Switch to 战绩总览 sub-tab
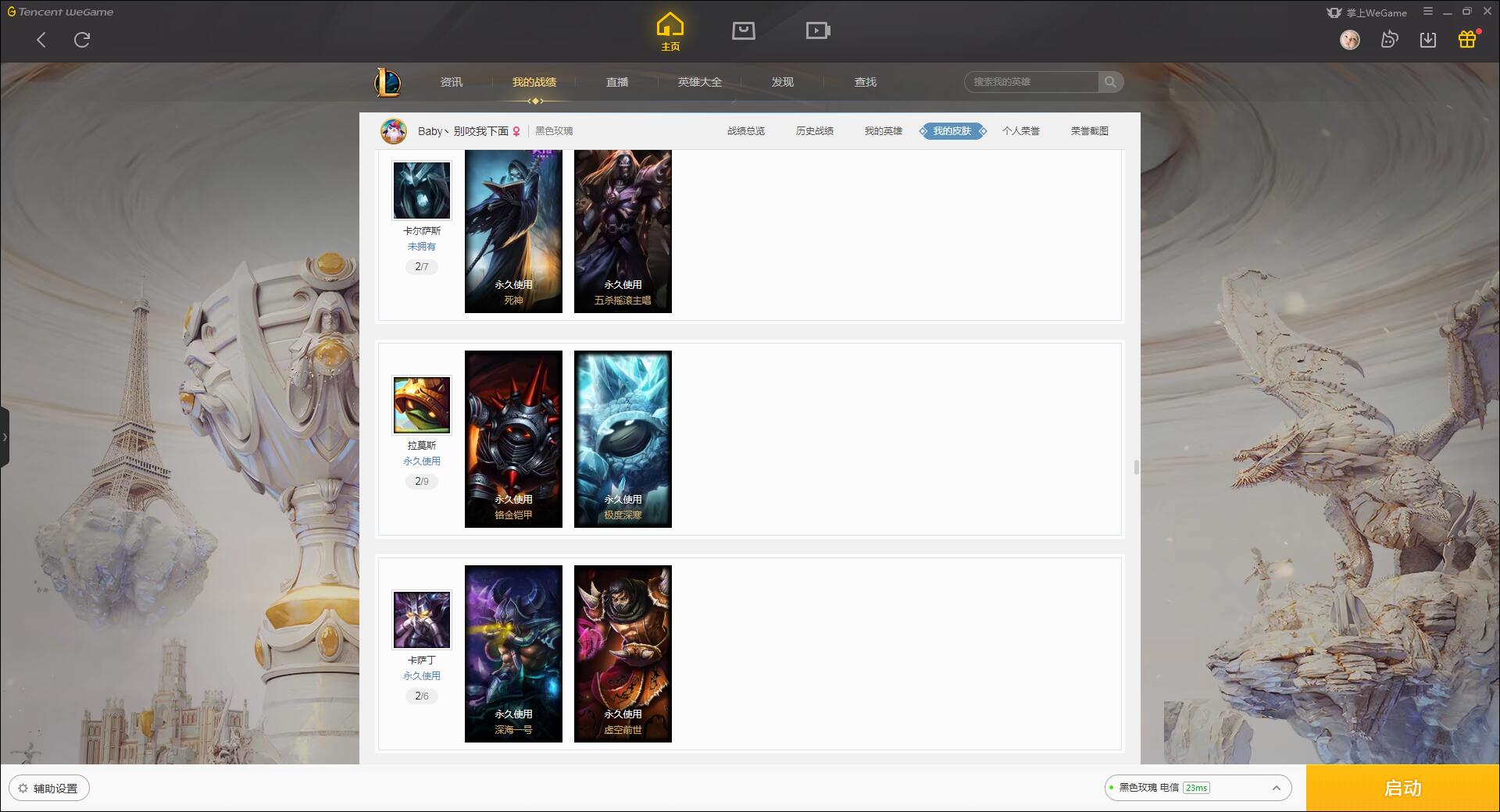The width and height of the screenshot is (1500, 812). click(x=746, y=131)
